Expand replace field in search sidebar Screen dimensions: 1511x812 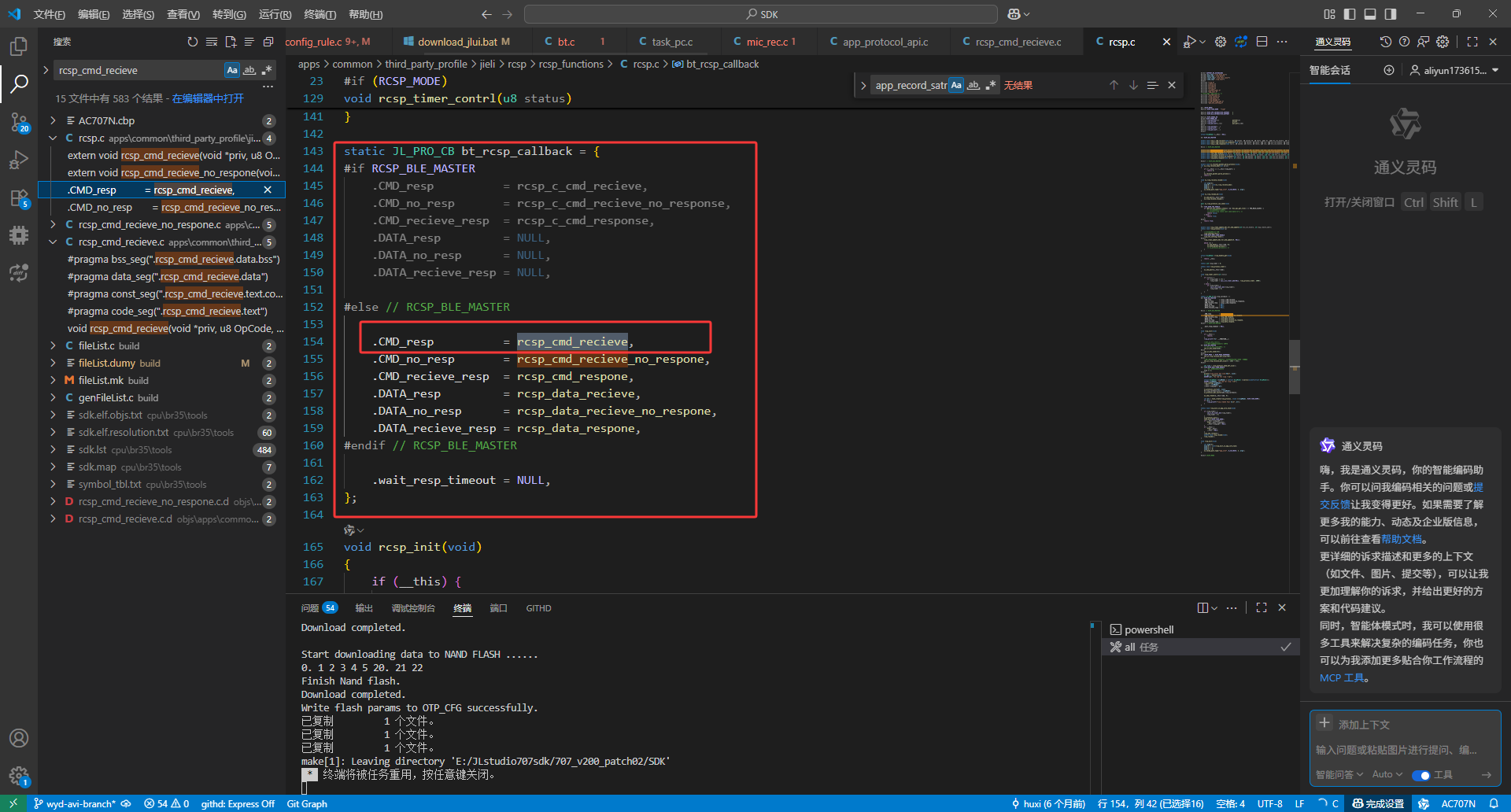(x=46, y=70)
